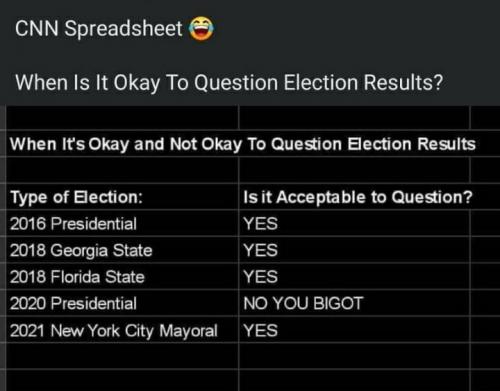
Task: Select the 'CNN Spreadsheet' title text
Action: (x=99, y=28)
